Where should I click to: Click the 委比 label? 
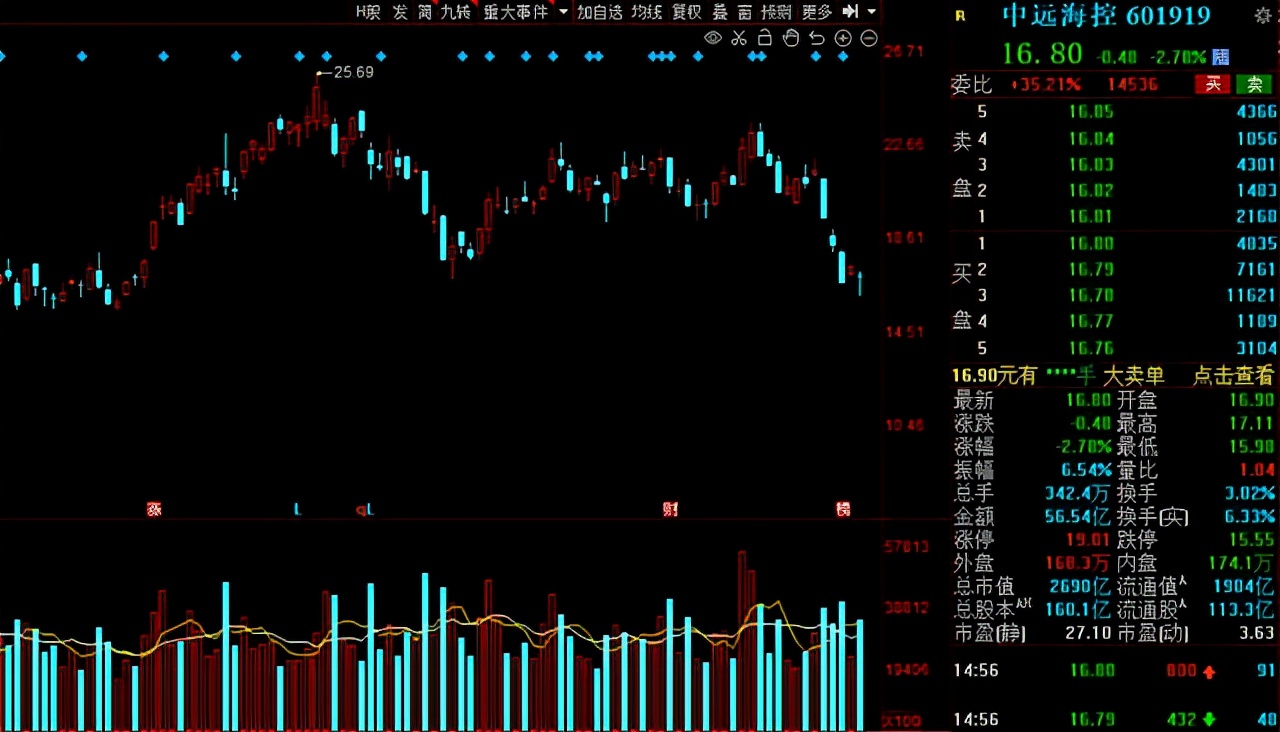[971, 85]
